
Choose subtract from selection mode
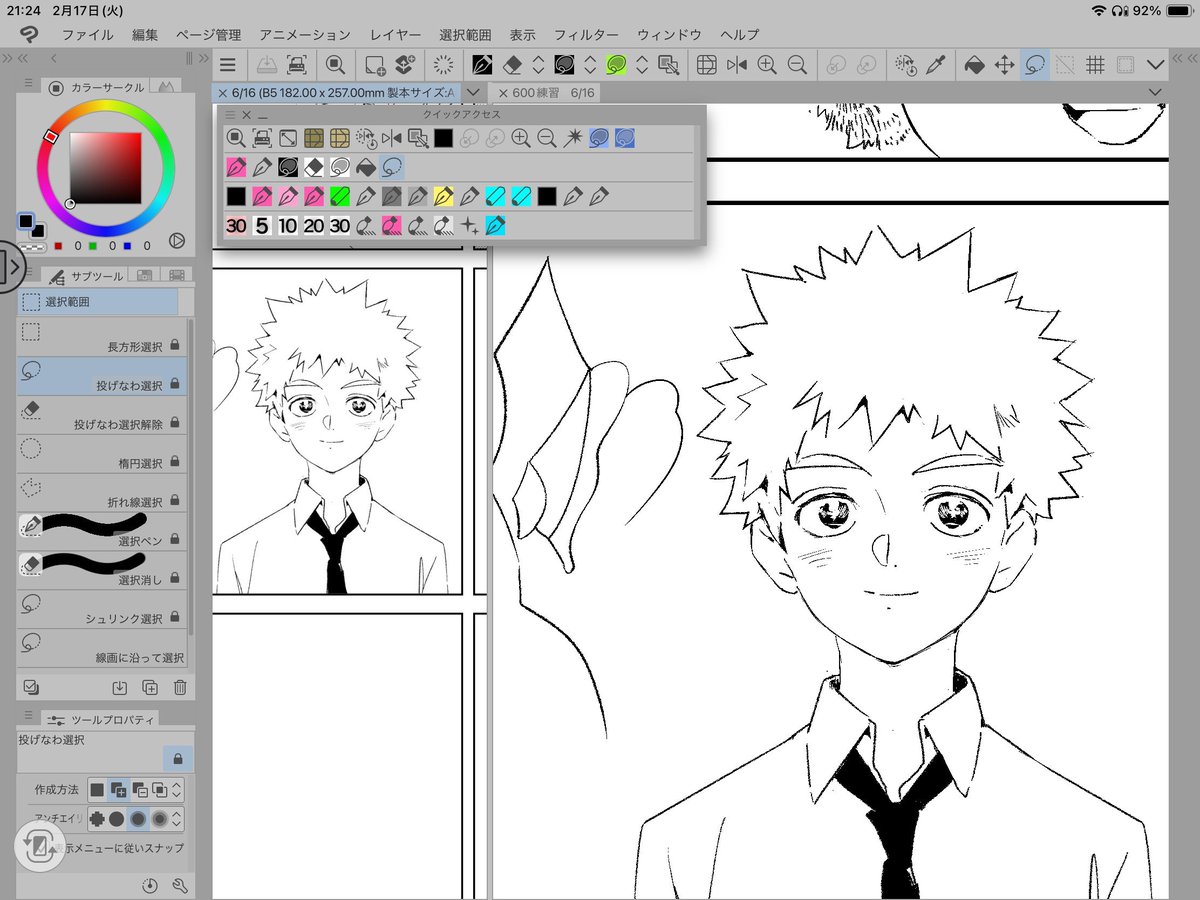tap(139, 790)
